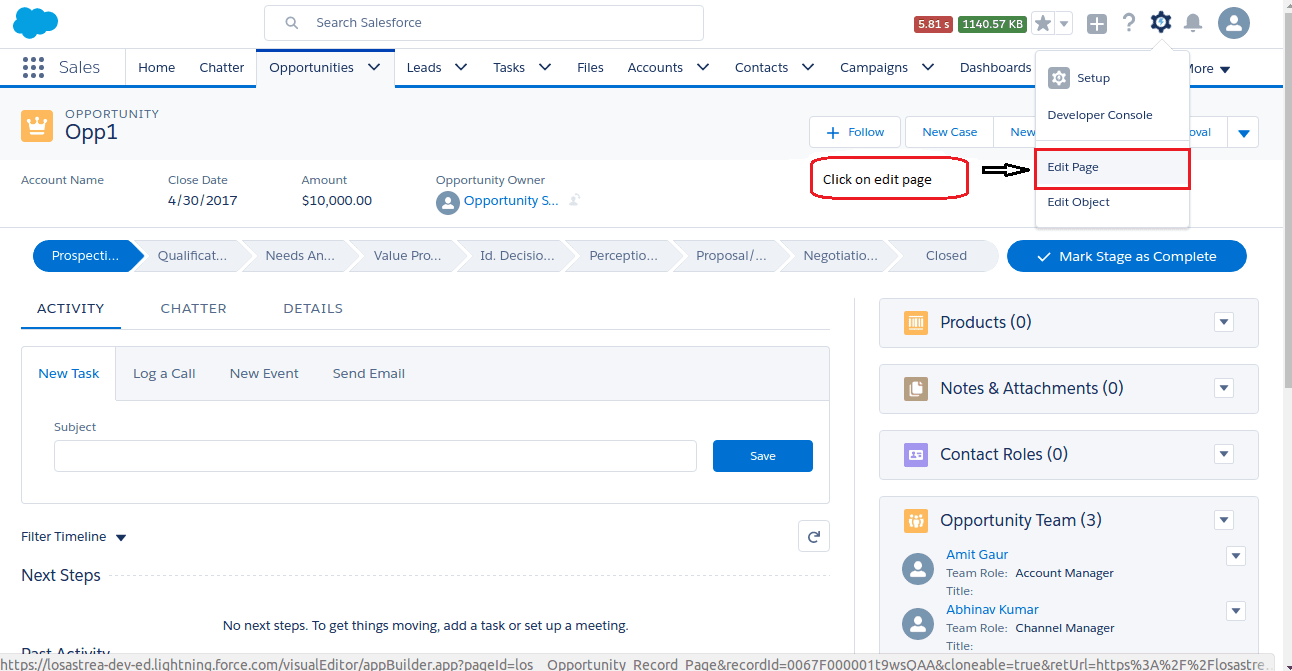Image resolution: width=1292 pixels, height=671 pixels.
Task: Click the Notes & Attachments icon
Action: pos(916,388)
